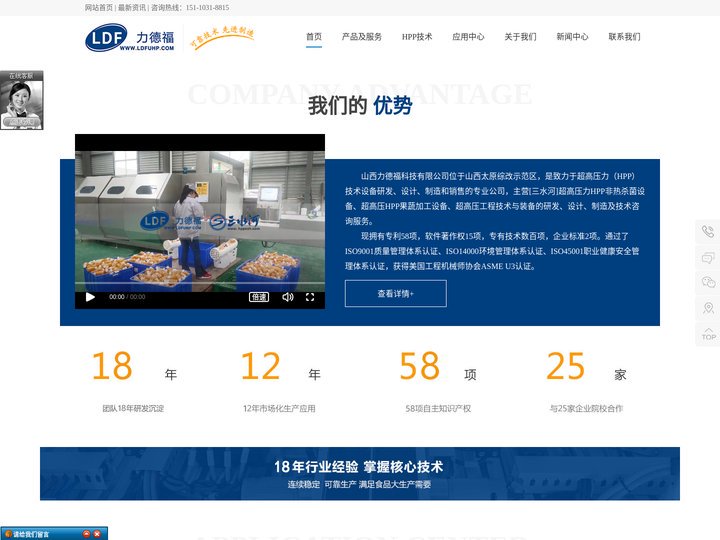
Task: Click the LDF 力德福 logo
Action: click(x=130, y=38)
